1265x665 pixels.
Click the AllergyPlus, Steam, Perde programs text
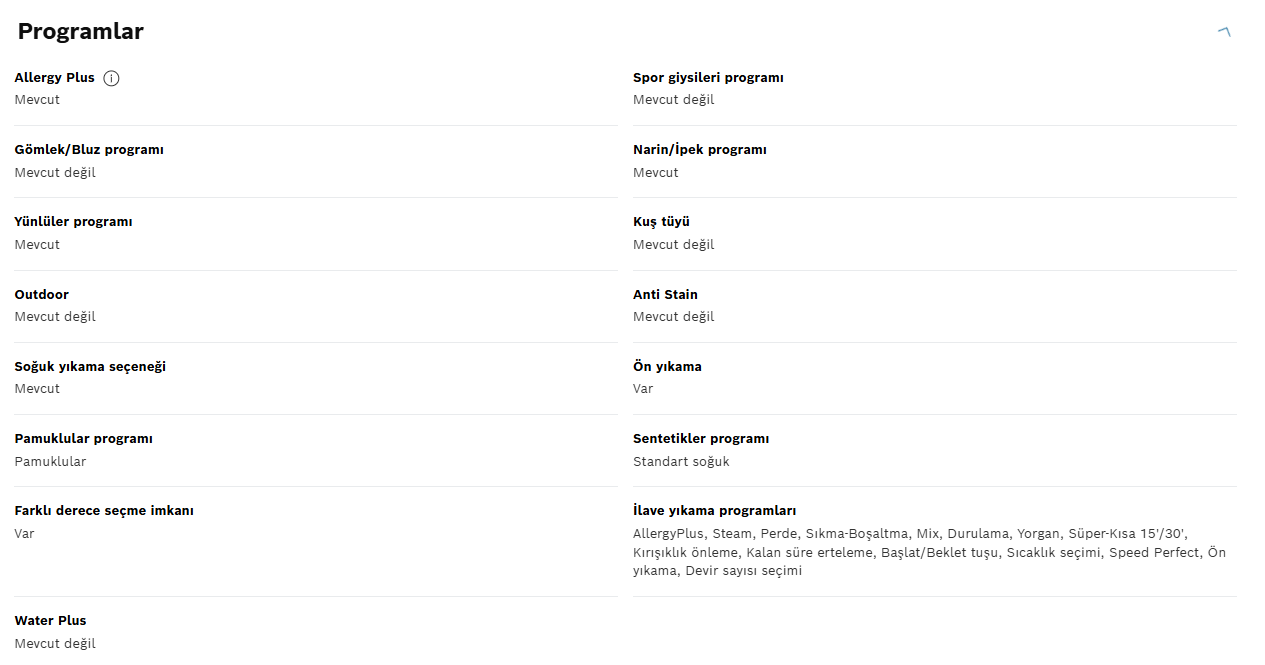[x=929, y=552]
